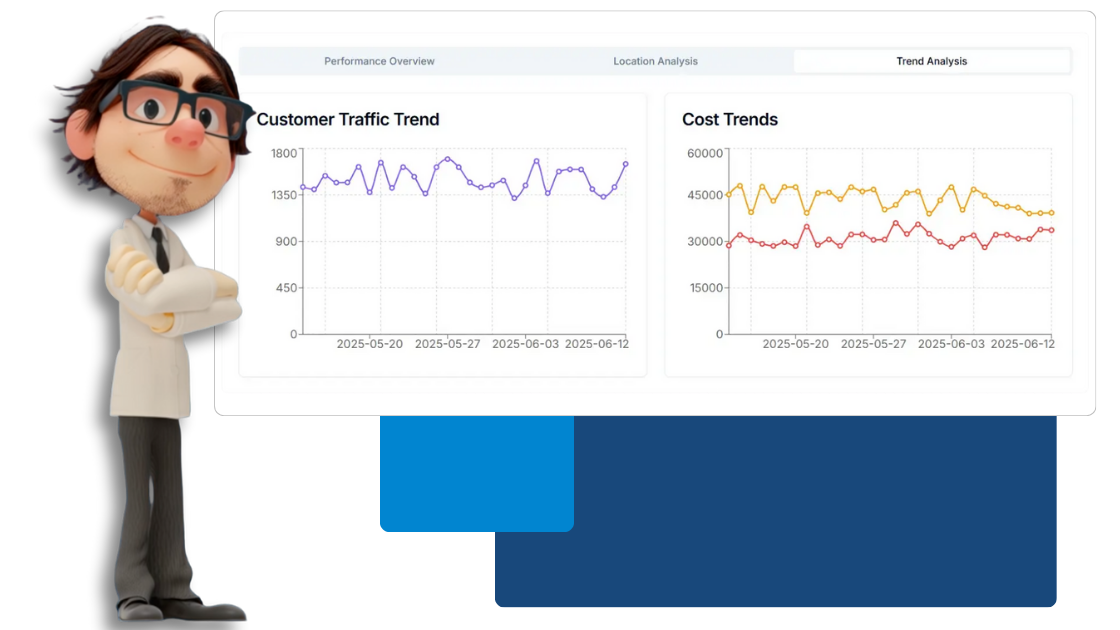Pick the first red data point in Cost Trends

tap(729, 245)
